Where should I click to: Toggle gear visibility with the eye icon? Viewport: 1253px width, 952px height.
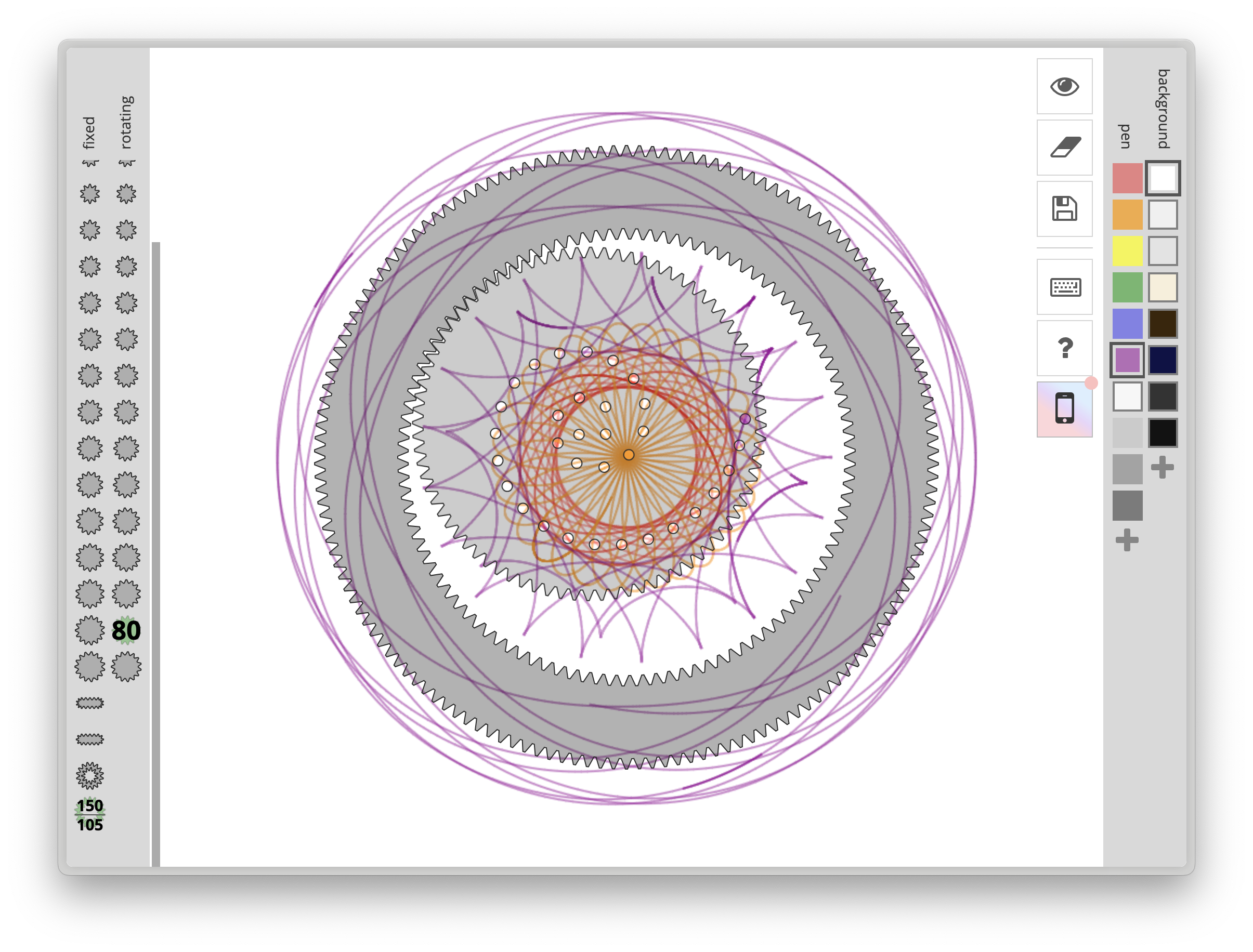tap(1064, 86)
